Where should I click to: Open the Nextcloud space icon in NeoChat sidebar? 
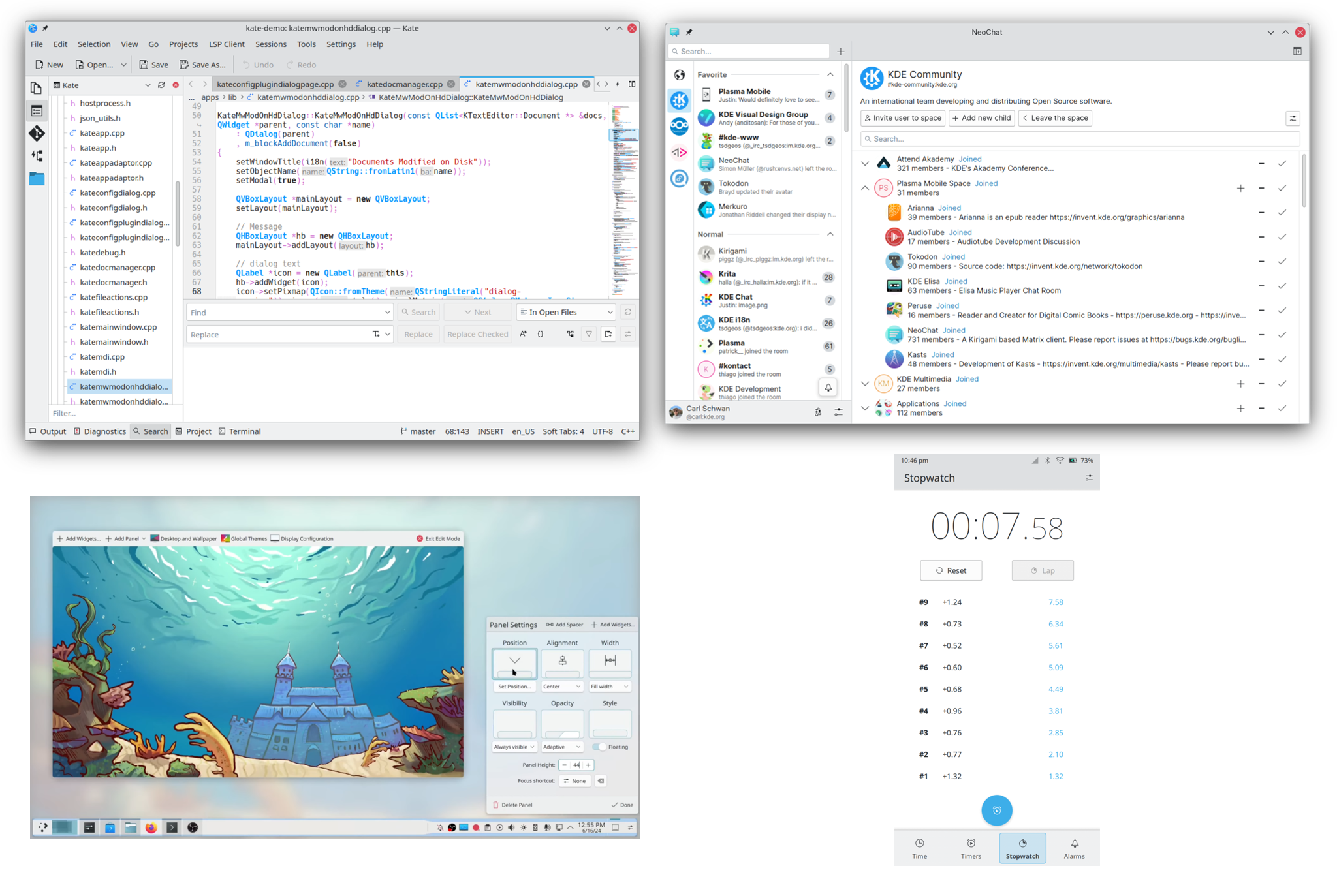[680, 126]
